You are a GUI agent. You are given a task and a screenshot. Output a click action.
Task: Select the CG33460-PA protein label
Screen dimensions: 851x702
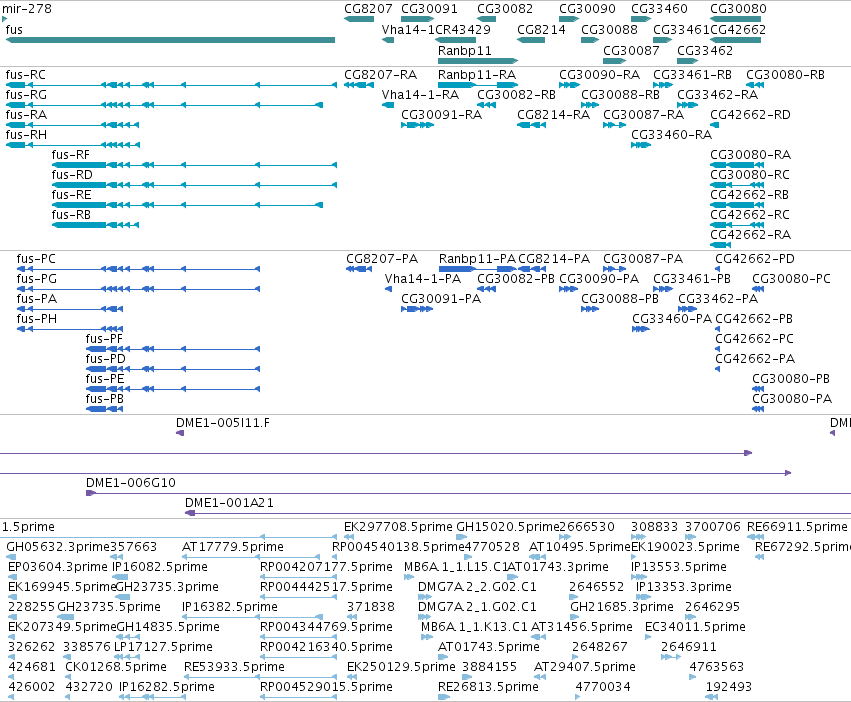coord(672,319)
